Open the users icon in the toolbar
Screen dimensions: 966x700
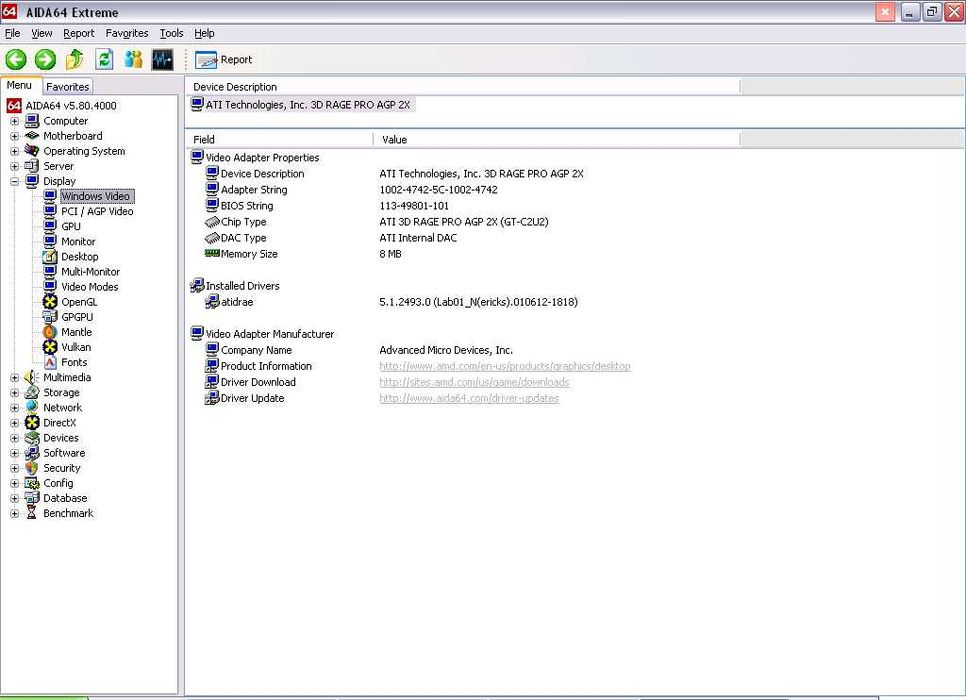click(x=133, y=60)
